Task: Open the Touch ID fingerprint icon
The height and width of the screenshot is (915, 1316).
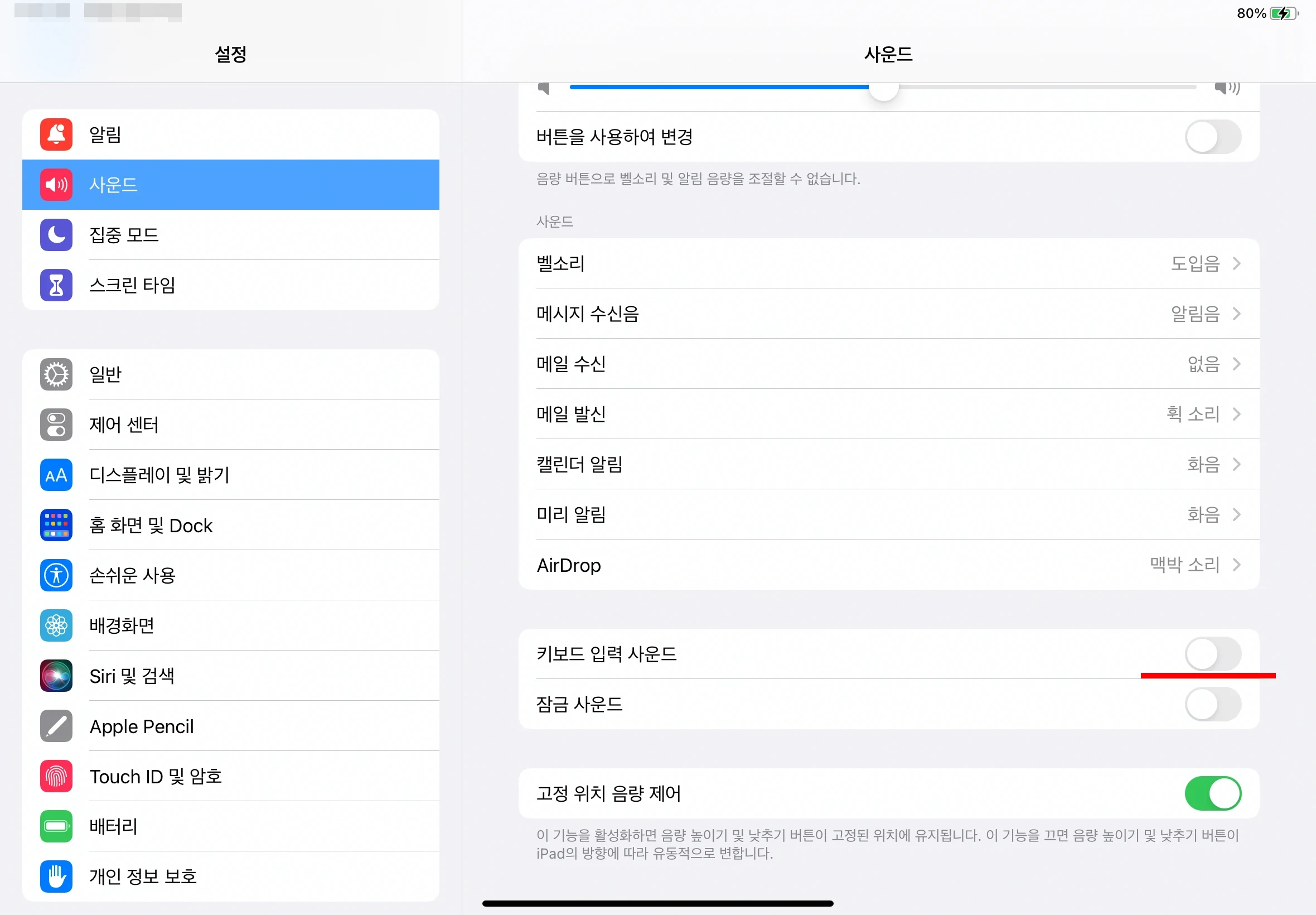Action: pos(56,776)
